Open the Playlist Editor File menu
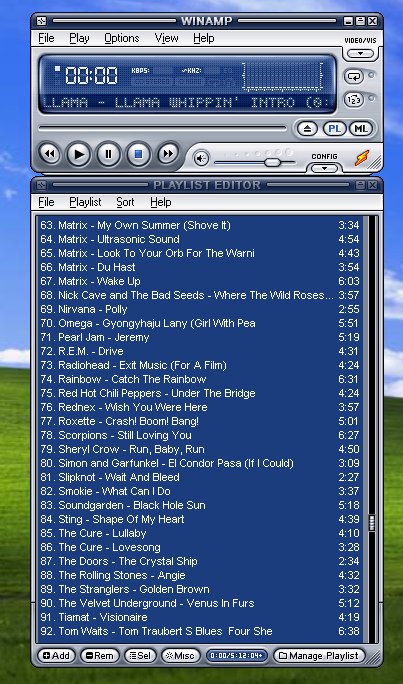403x684 pixels. 46,202
